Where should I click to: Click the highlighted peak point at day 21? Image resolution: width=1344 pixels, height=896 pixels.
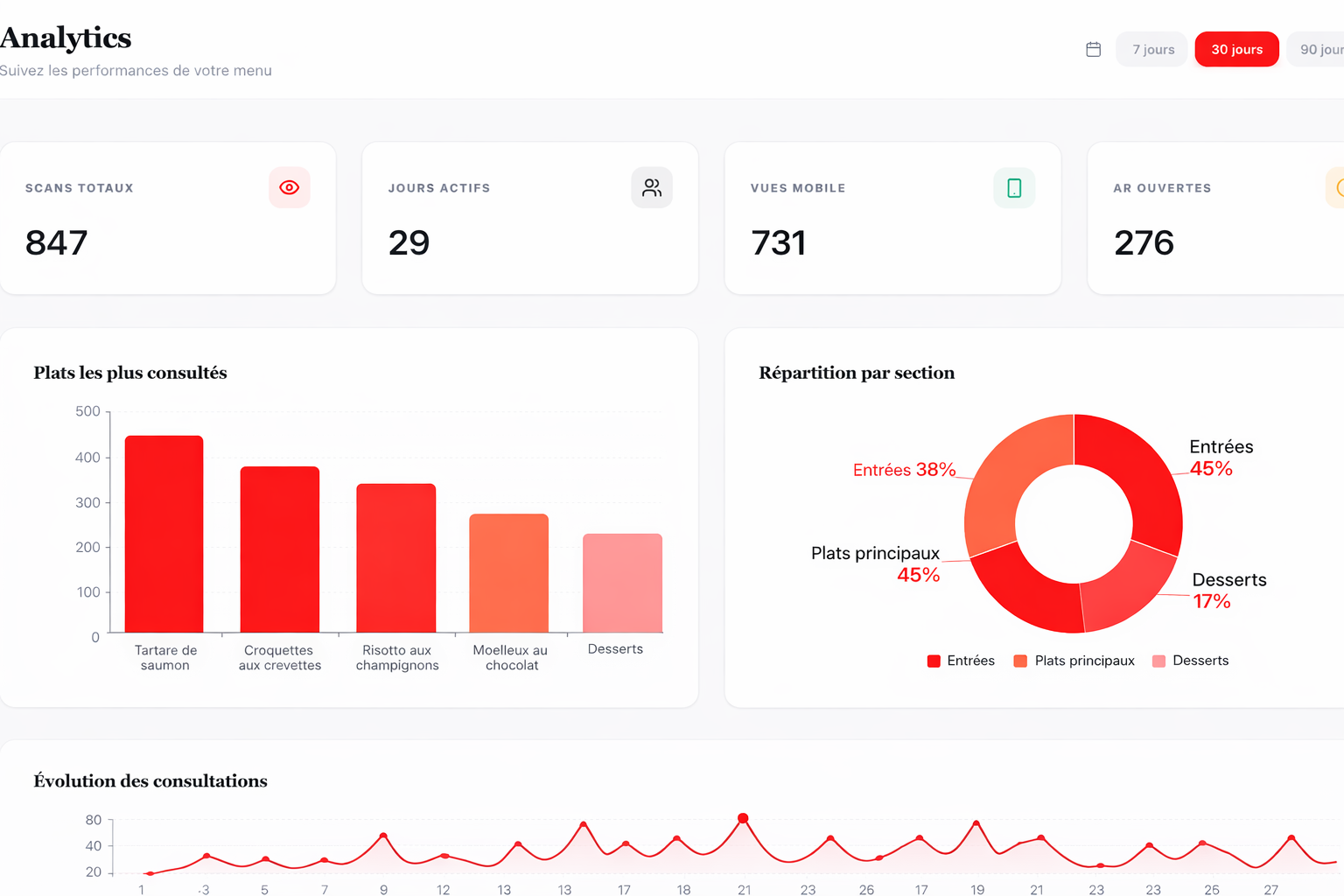coord(743,818)
